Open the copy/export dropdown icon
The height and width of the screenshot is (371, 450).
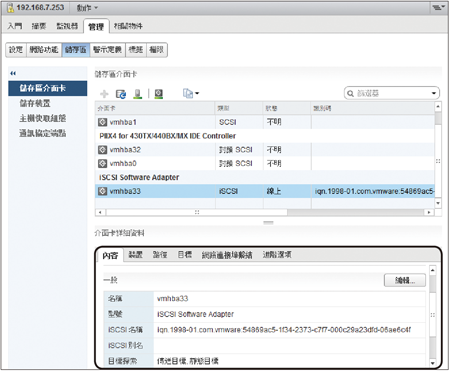click(x=191, y=94)
